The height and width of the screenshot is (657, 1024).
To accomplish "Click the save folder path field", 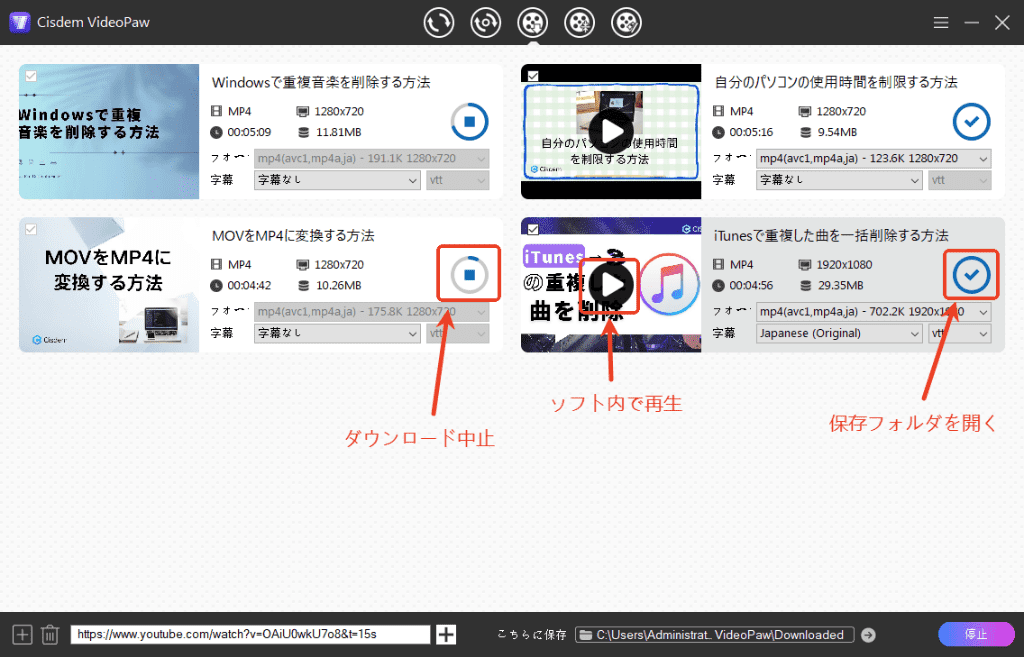I will point(714,635).
